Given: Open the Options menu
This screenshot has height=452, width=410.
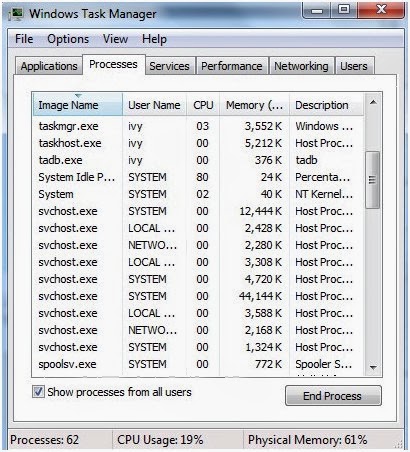Looking at the screenshot, I should tap(68, 39).
